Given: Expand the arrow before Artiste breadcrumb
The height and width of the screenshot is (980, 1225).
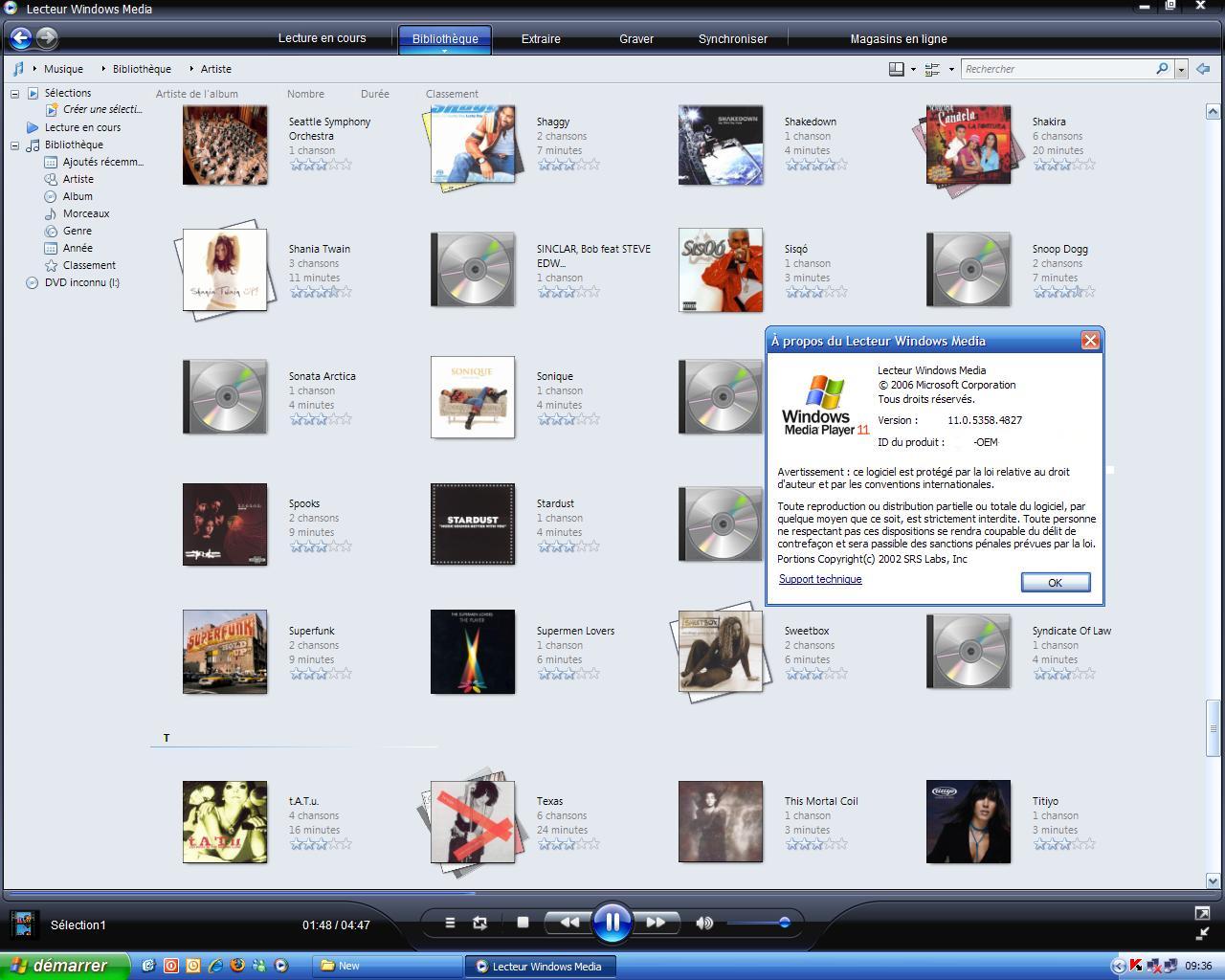Looking at the screenshot, I should [191, 69].
